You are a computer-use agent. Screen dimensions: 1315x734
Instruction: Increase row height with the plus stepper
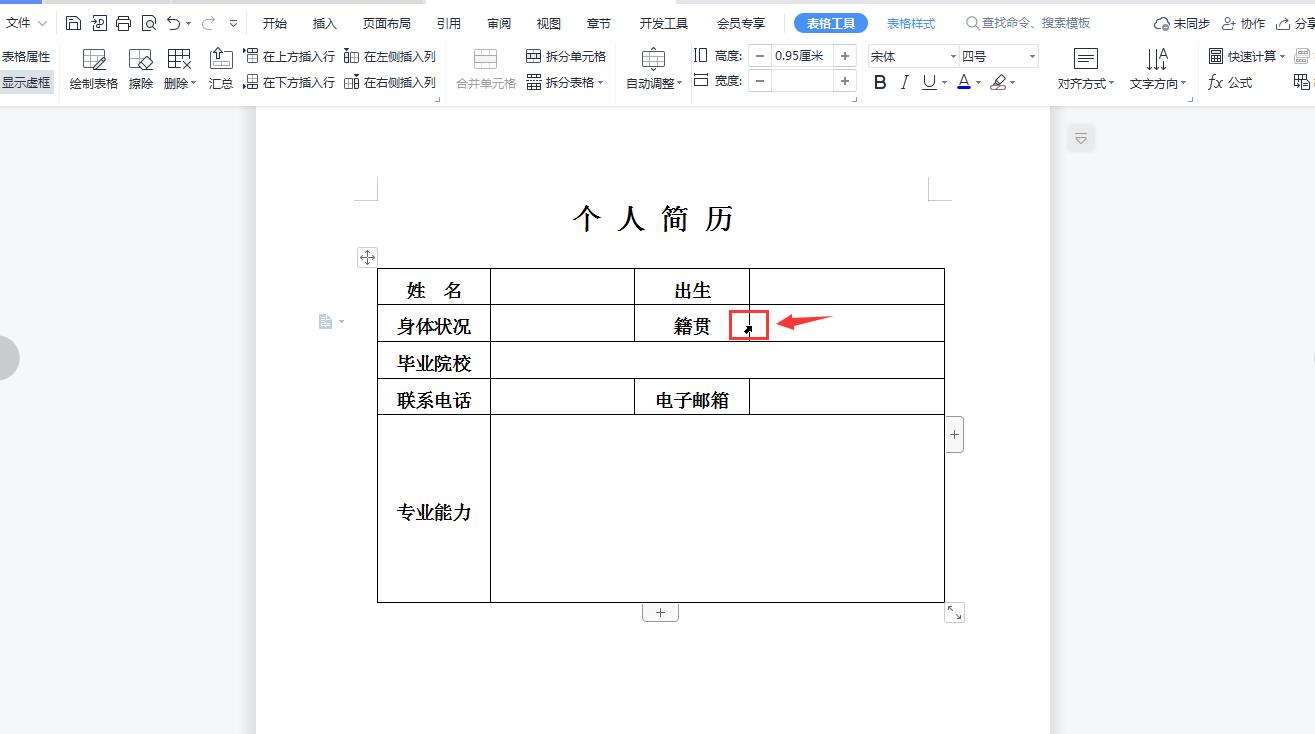[845, 56]
